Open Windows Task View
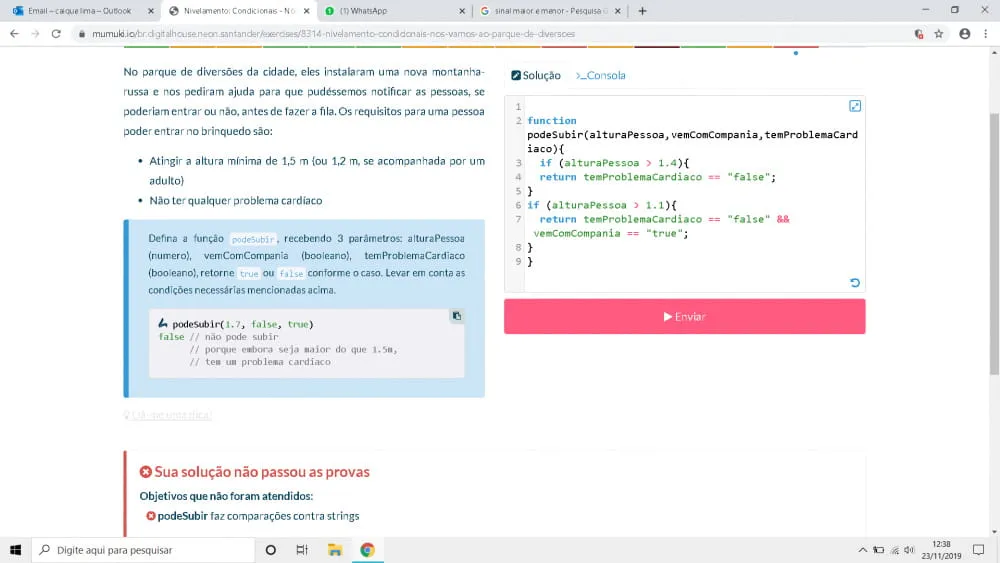Viewport: 1000px width, 563px height. tap(302, 550)
